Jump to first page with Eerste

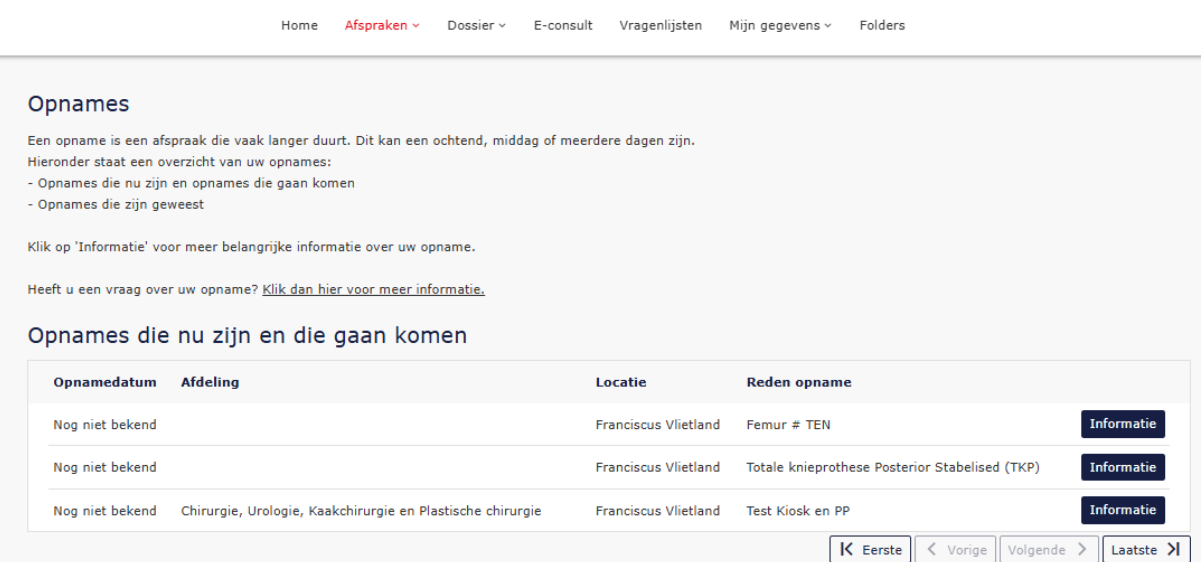[870, 550]
